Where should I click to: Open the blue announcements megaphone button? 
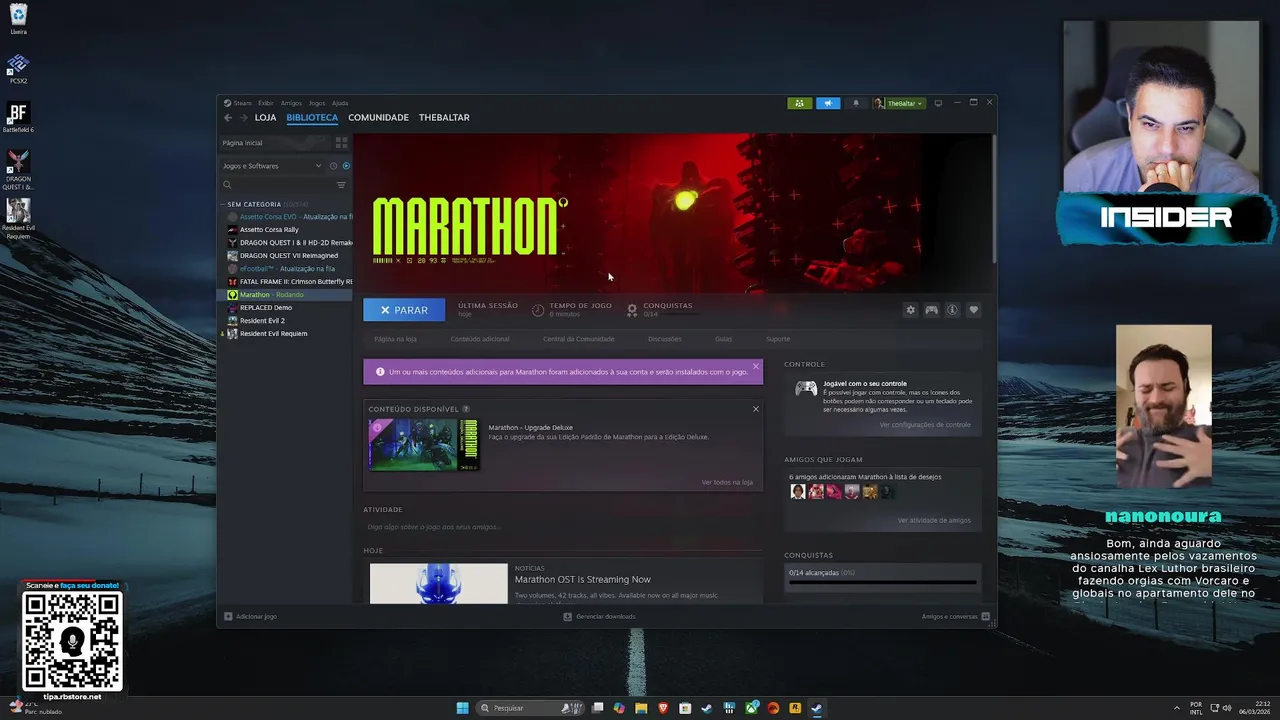pos(828,103)
